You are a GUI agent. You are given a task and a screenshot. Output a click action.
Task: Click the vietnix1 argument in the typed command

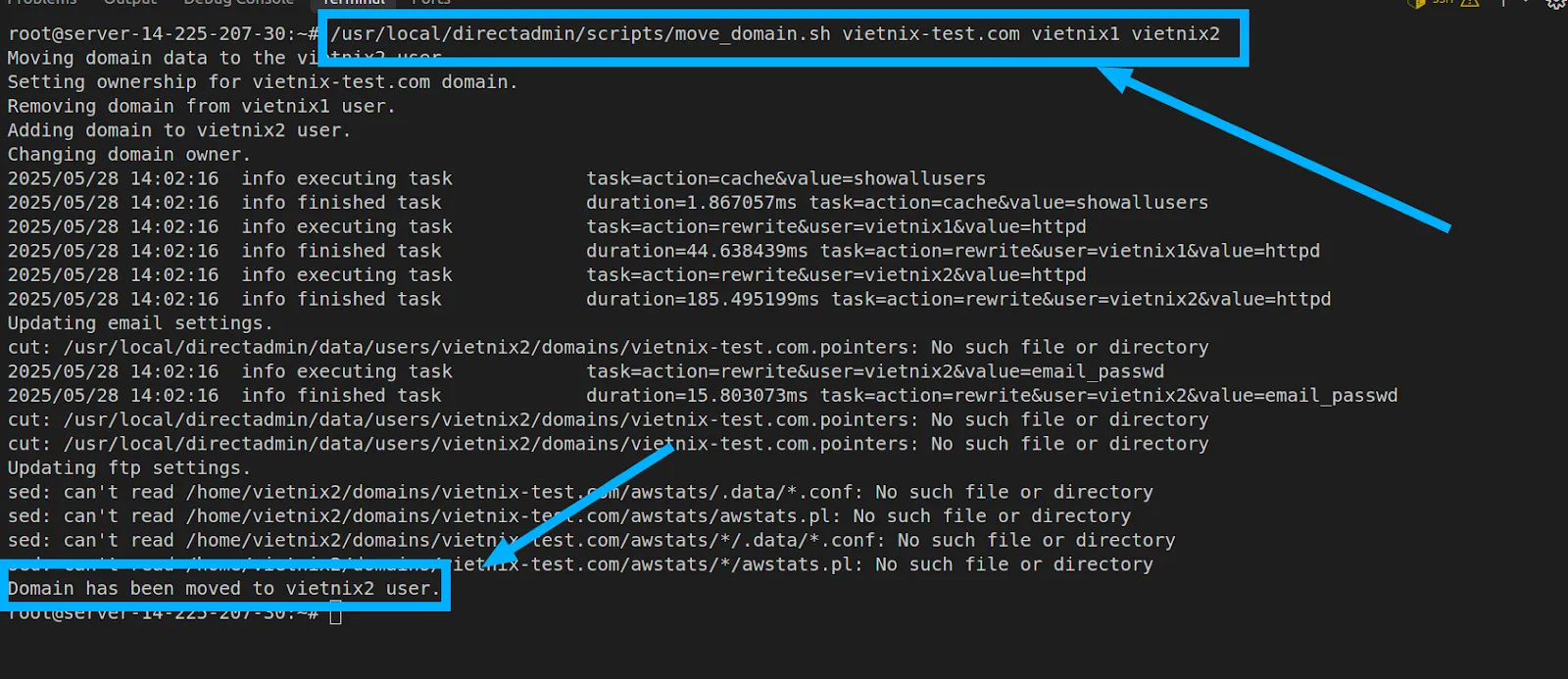click(x=1075, y=34)
